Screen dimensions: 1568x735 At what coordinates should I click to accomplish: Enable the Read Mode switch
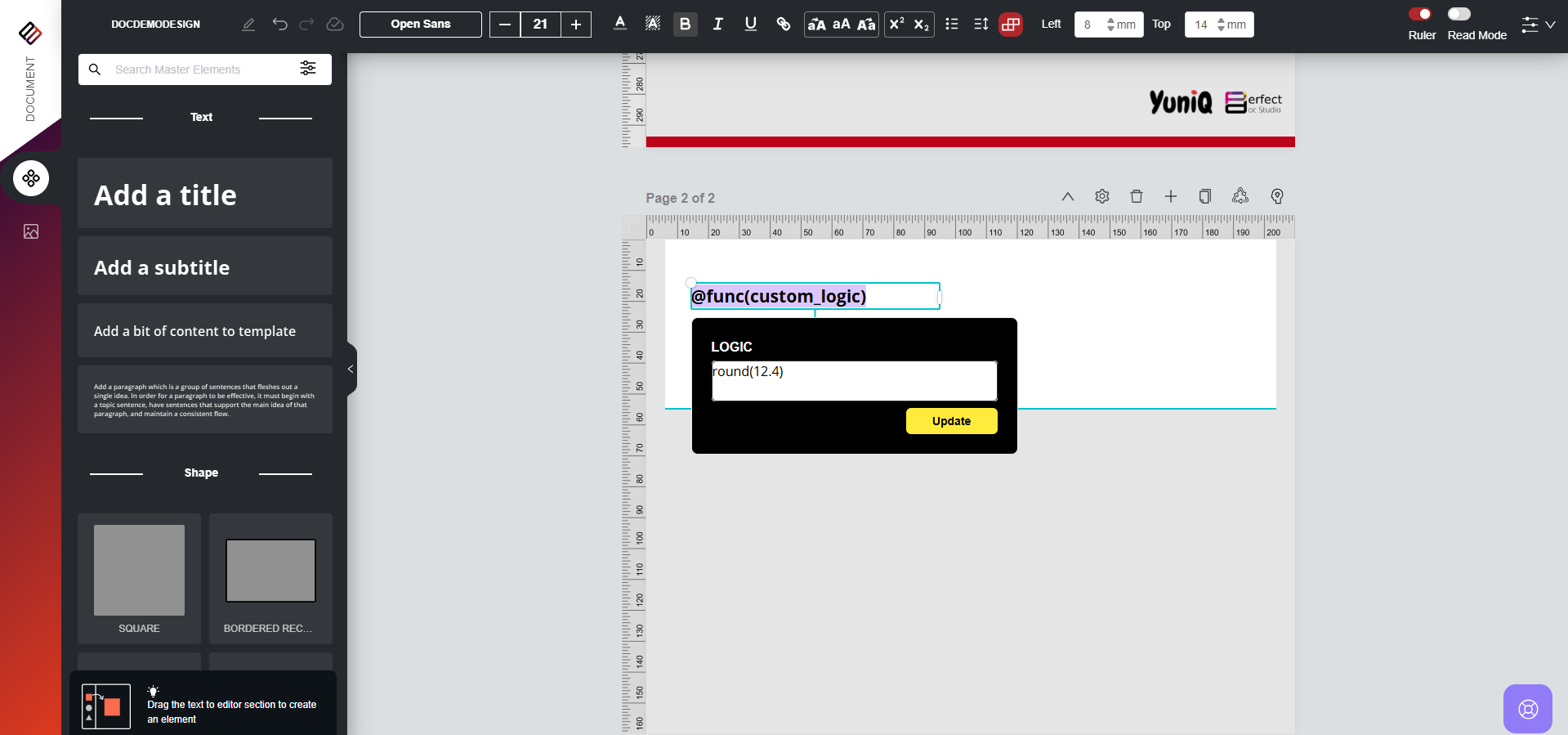1459,14
